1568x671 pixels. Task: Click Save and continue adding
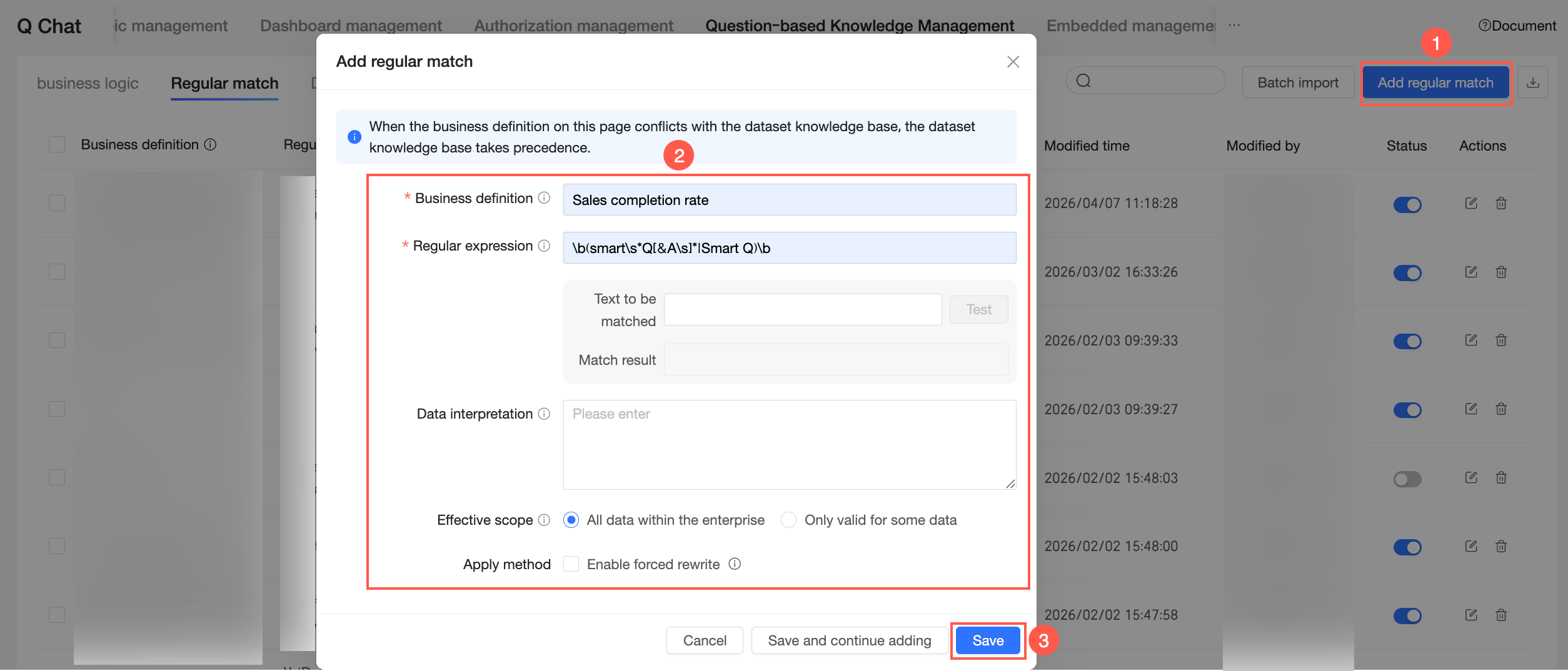849,640
